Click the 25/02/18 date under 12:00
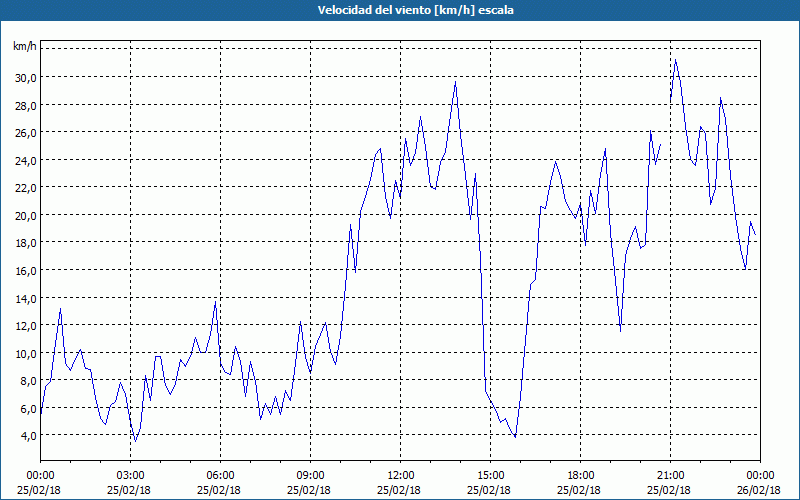Screen dimensions: 800x500 [x=399, y=490]
